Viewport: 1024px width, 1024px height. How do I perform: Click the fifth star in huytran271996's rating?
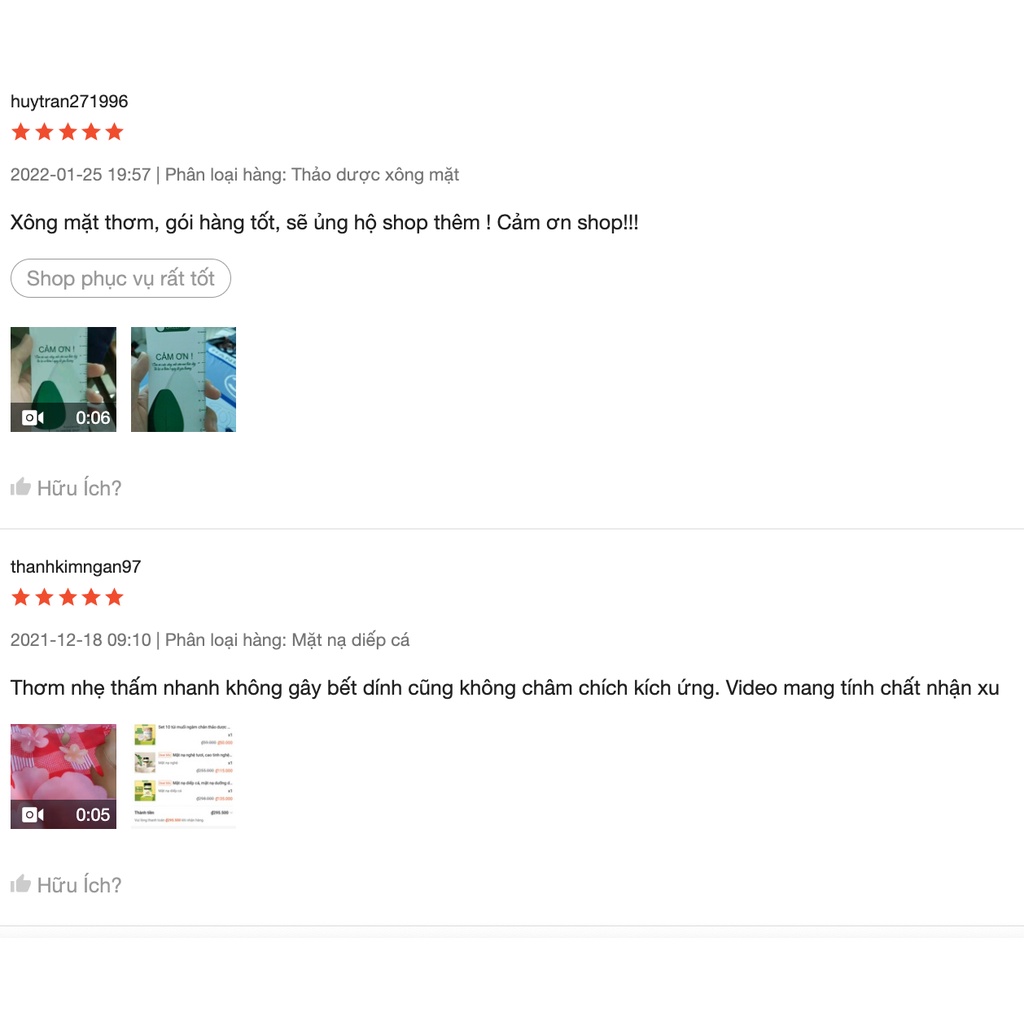pyautogui.click(x=114, y=132)
